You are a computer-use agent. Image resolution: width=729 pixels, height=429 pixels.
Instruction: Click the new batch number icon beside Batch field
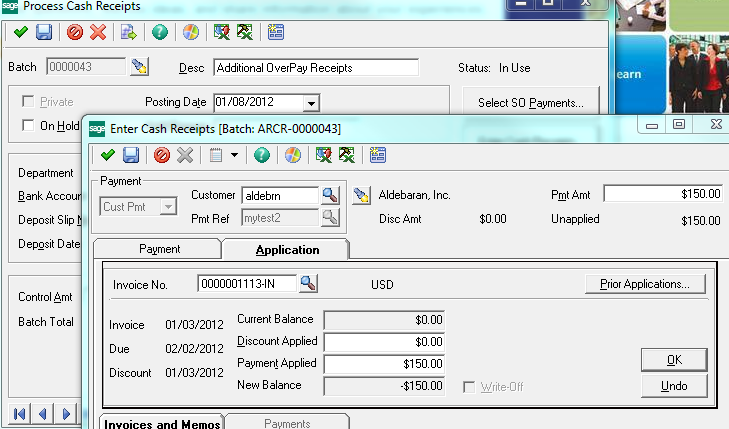point(140,68)
